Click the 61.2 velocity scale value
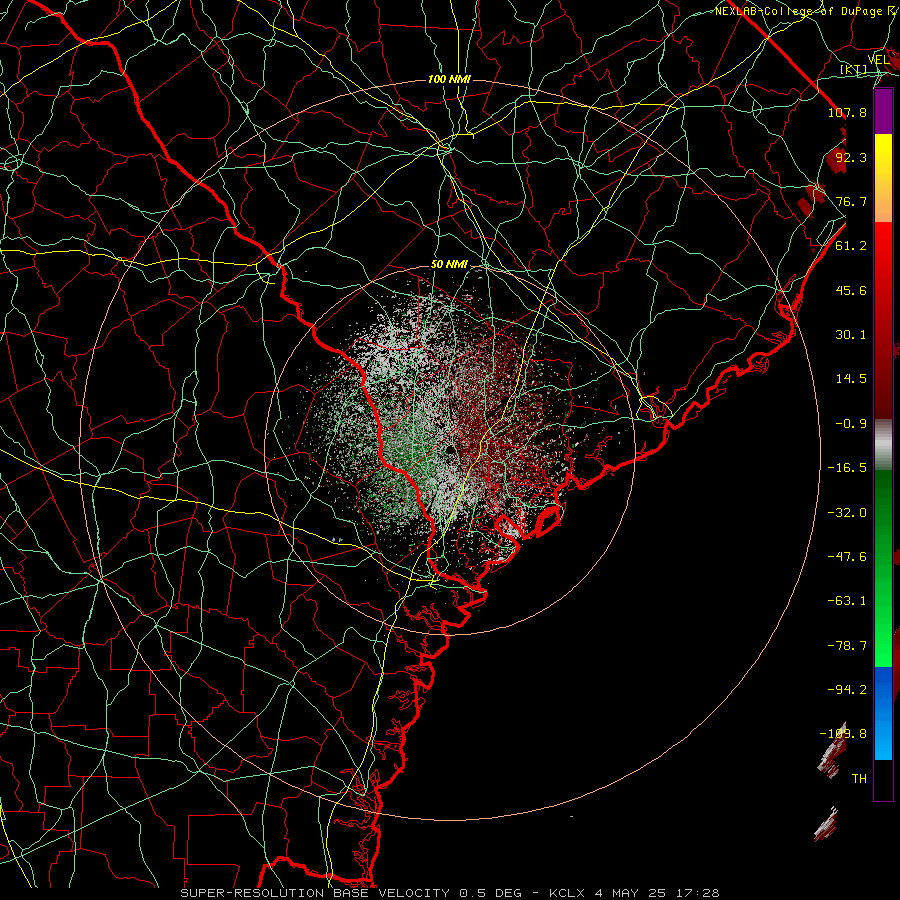The height and width of the screenshot is (900, 900). pos(851,246)
